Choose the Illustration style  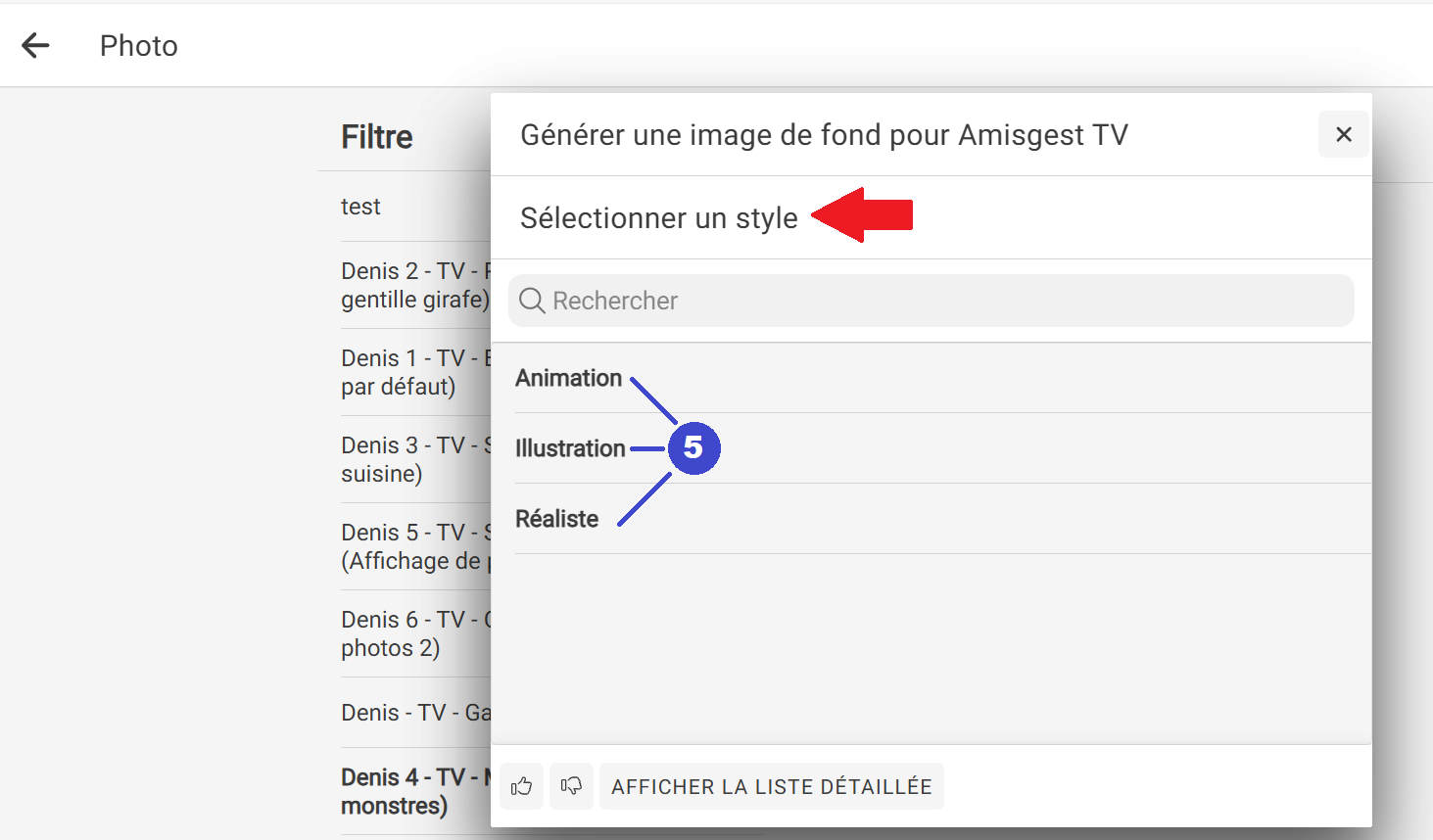(x=570, y=448)
